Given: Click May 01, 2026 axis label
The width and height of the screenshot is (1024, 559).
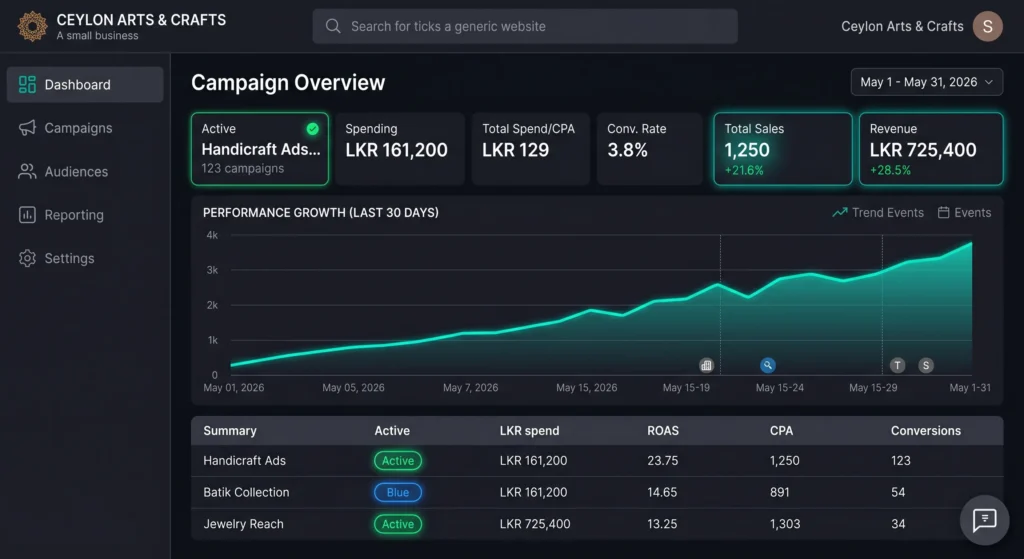Looking at the screenshot, I should 234,387.
